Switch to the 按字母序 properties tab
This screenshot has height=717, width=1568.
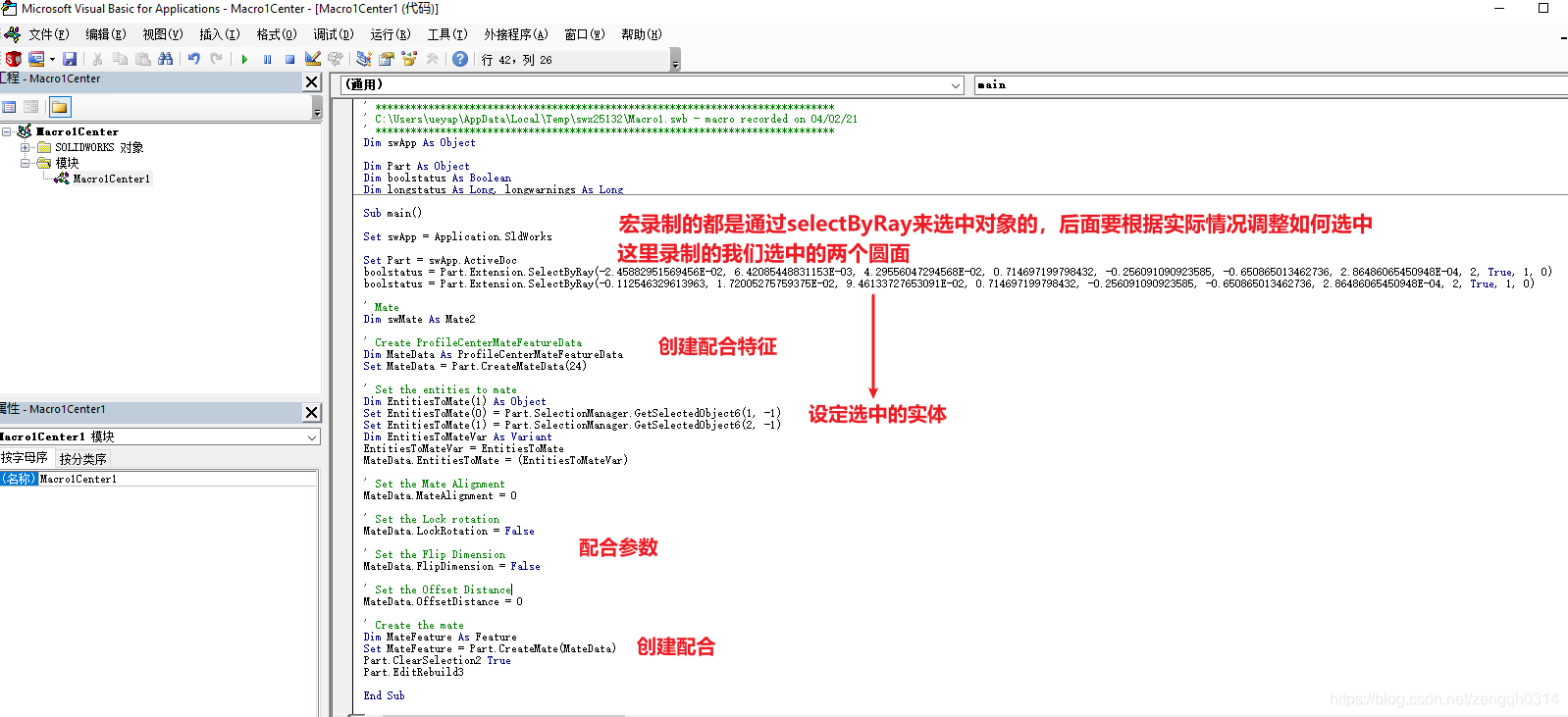point(25,458)
